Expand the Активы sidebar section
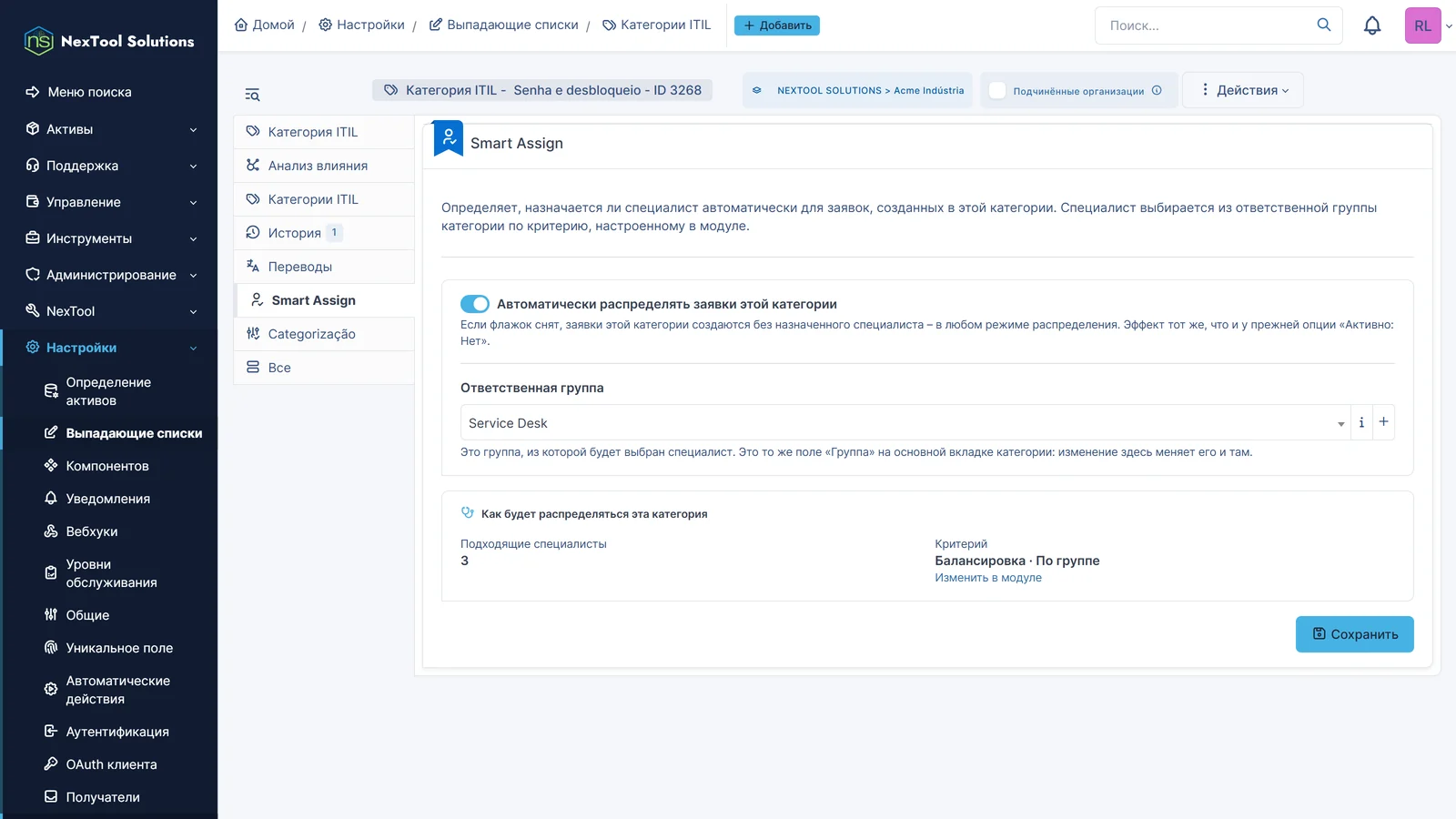 (109, 129)
